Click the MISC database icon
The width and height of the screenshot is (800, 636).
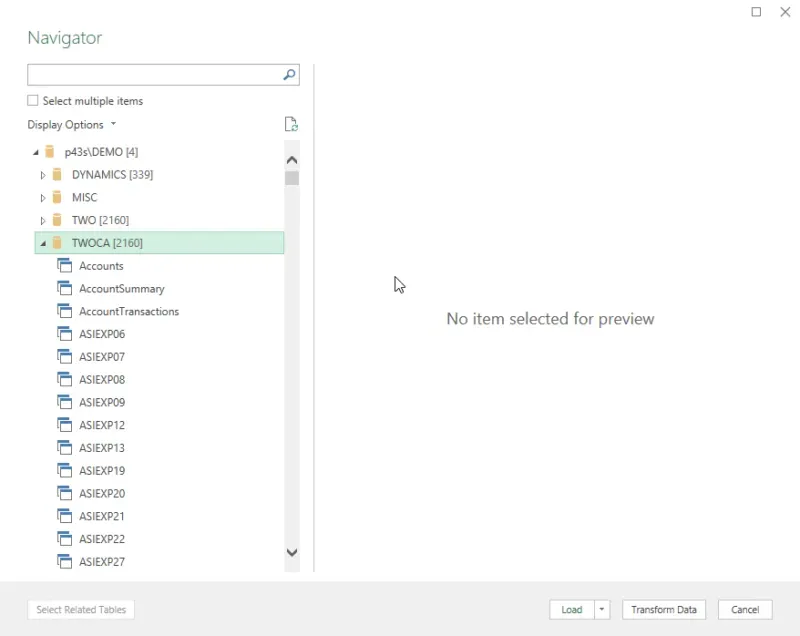(x=57, y=198)
